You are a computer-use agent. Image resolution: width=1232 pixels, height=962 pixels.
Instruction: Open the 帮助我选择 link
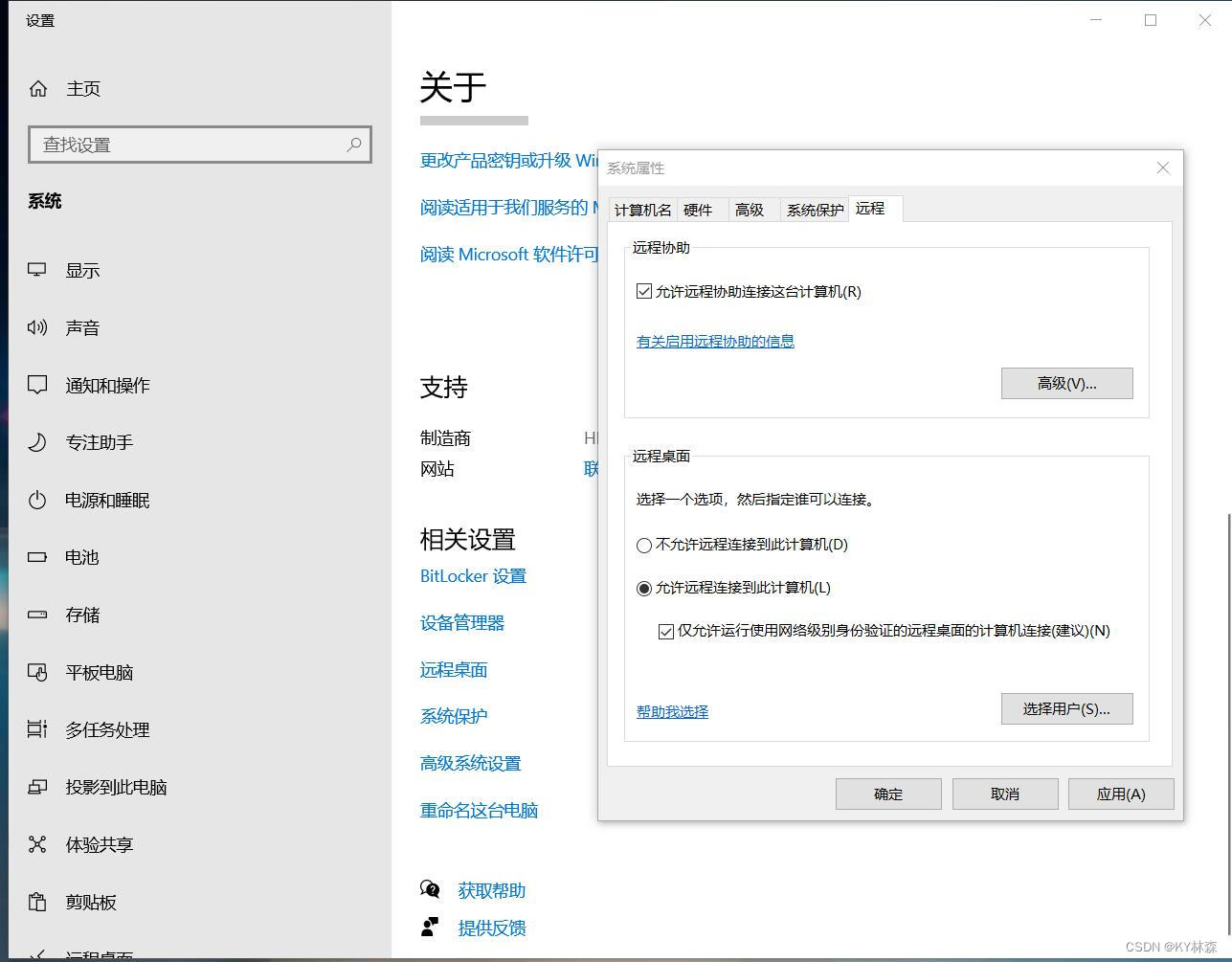[x=672, y=711]
